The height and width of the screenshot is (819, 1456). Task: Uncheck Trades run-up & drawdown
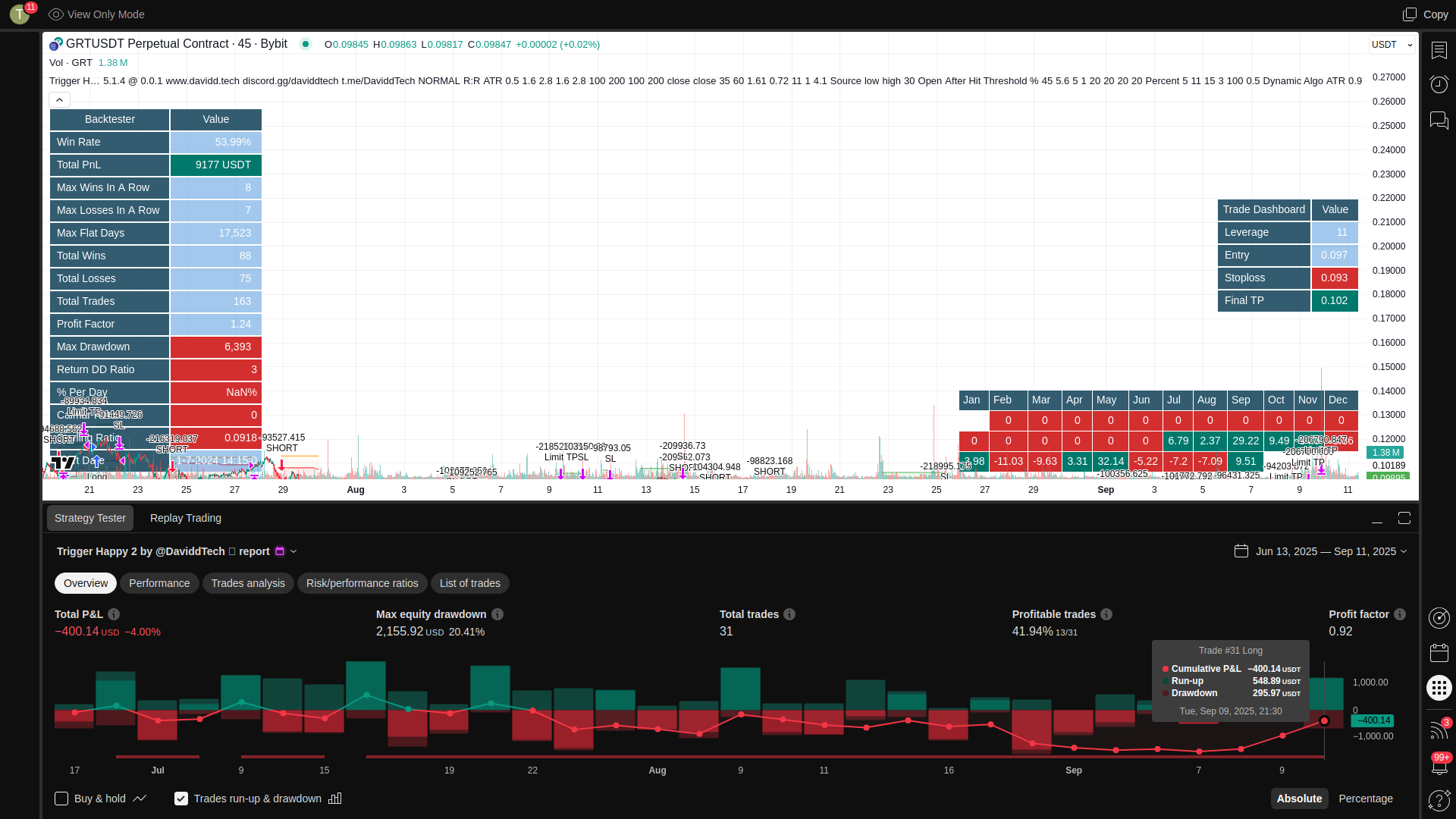[181, 799]
